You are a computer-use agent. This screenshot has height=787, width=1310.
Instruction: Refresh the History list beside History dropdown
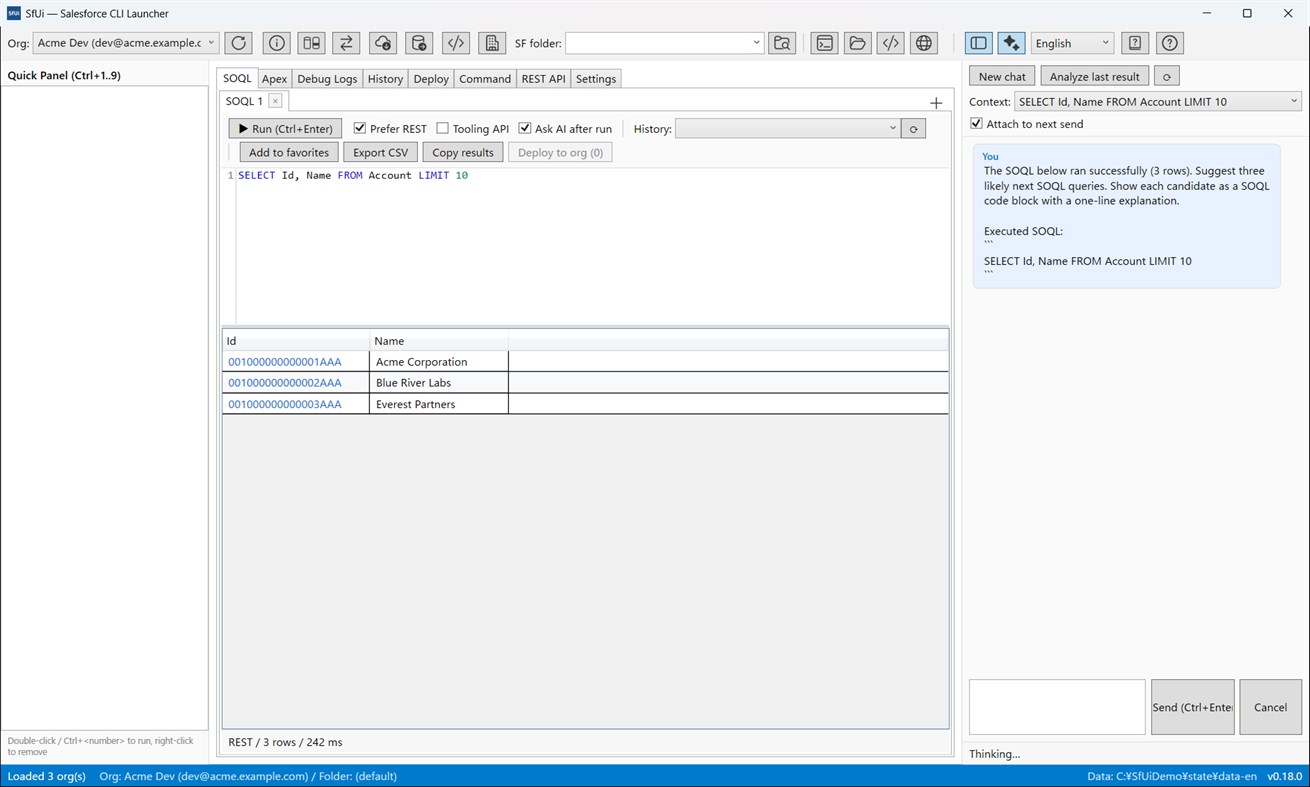pos(913,129)
